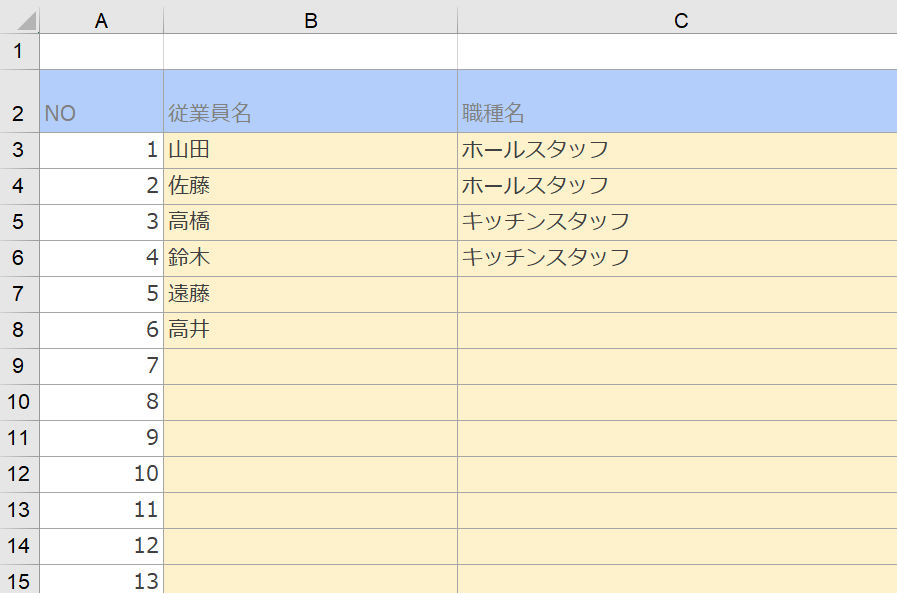
Task: Click NO cell with value 13
Action: (x=101, y=579)
